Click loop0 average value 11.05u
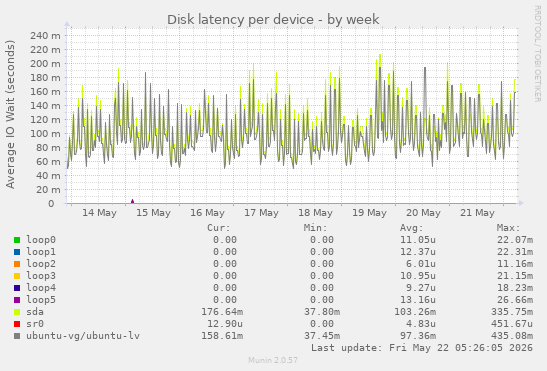 click(x=418, y=240)
